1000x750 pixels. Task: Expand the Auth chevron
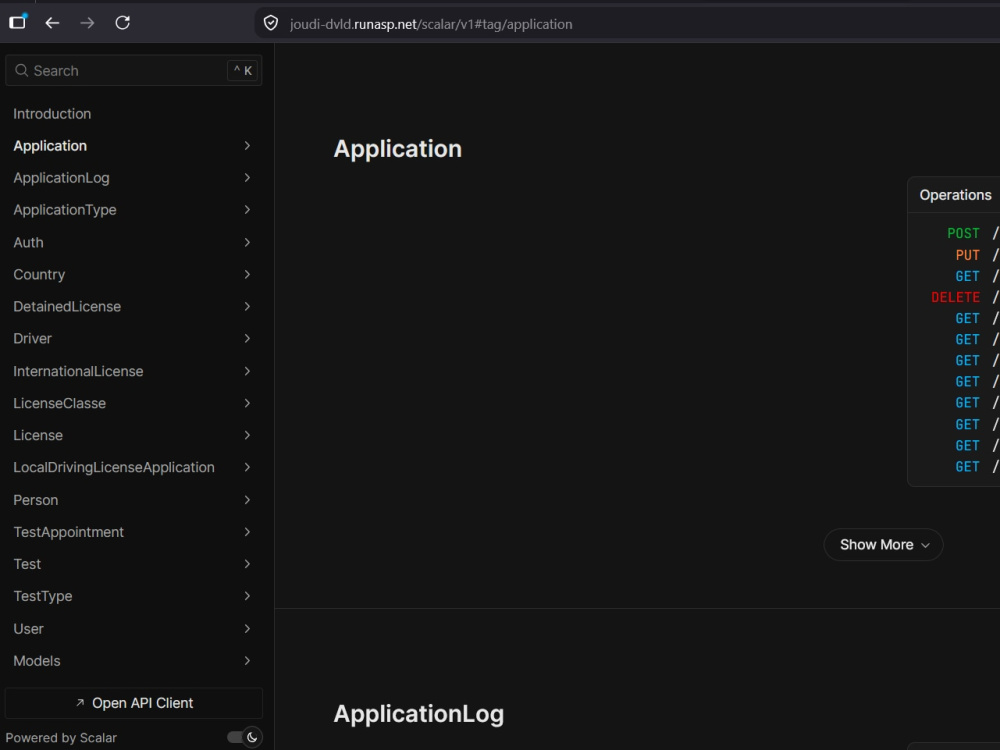click(247, 242)
